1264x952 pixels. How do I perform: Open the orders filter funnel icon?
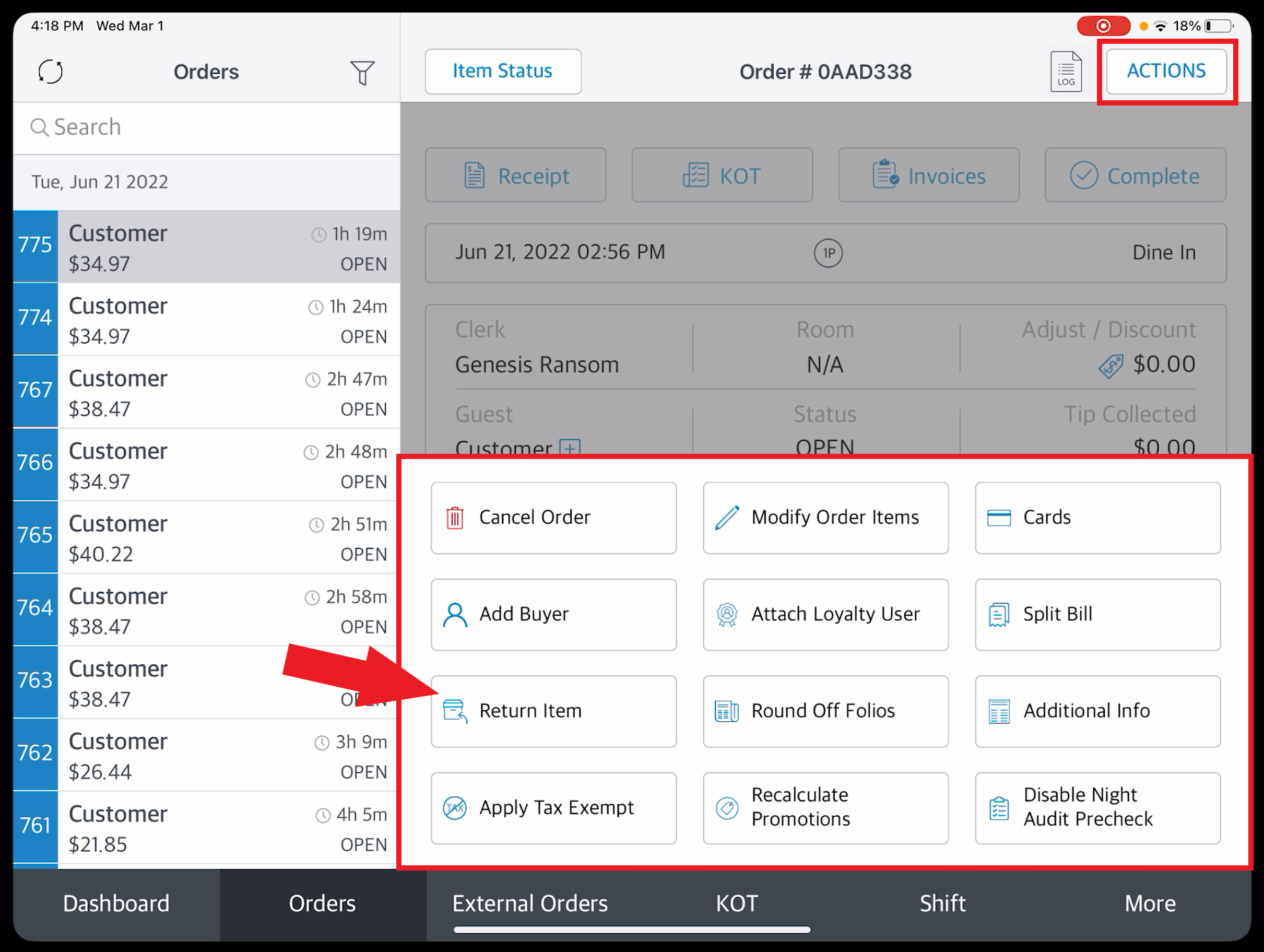(x=362, y=73)
